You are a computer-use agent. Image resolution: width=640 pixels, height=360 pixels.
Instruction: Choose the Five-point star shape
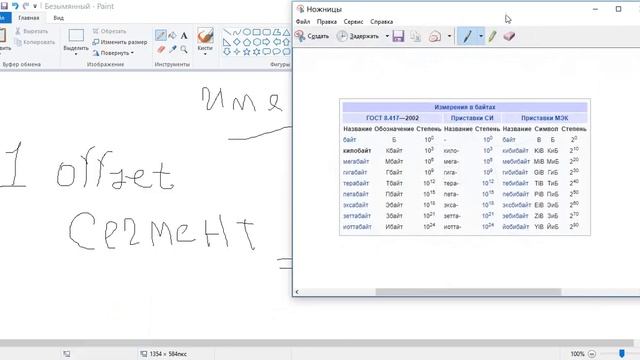pos(247,51)
